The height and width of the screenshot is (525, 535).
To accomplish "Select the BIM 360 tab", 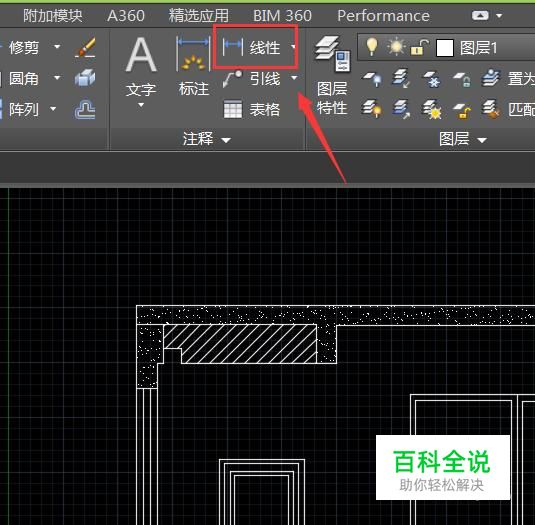I will (282, 16).
